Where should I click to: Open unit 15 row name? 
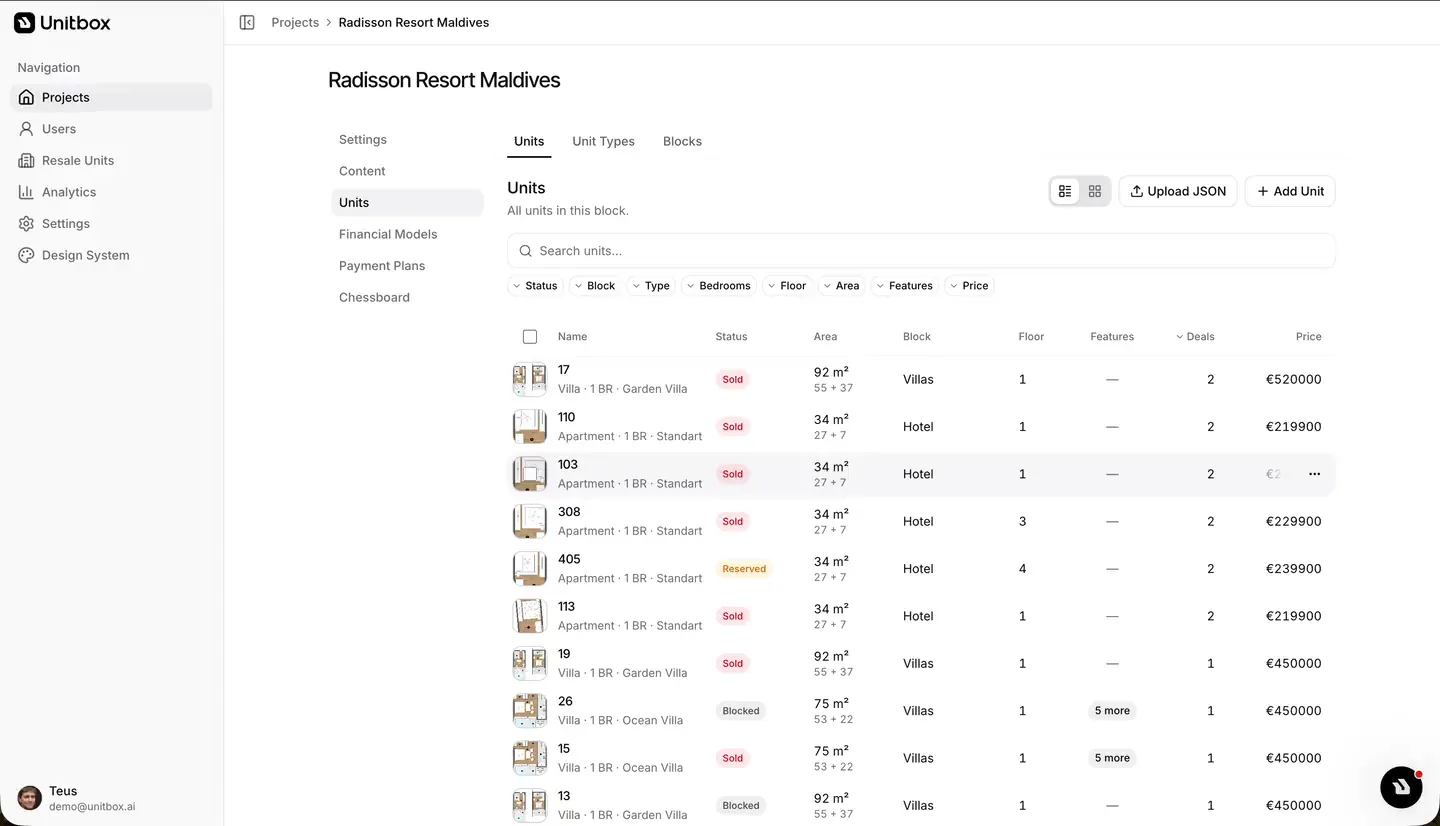coord(564,749)
